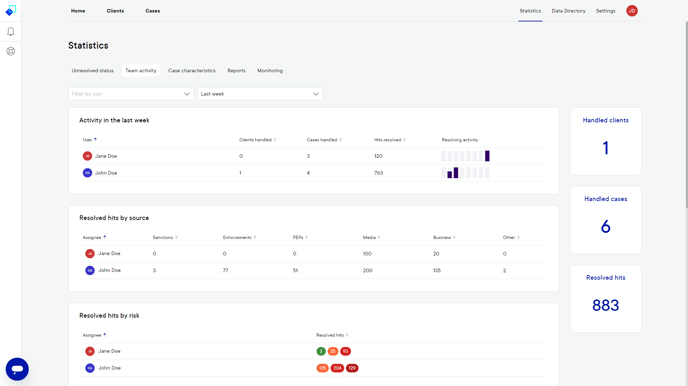Switch to Case characteristics tab
This screenshot has height=386, width=688.
192,71
